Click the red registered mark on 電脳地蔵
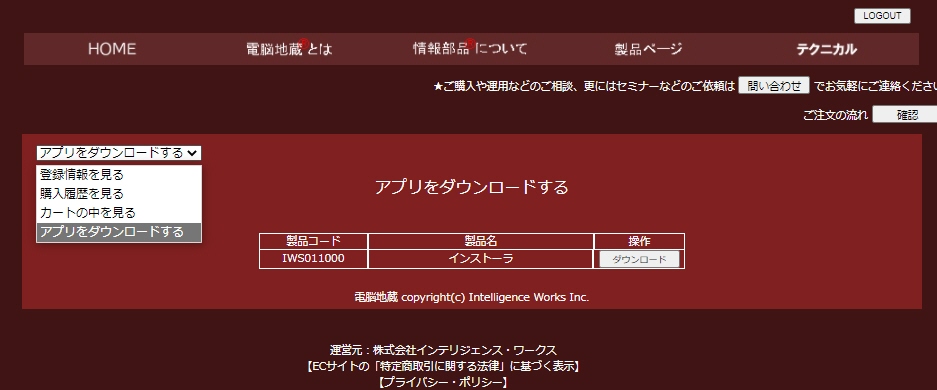 click(x=304, y=44)
